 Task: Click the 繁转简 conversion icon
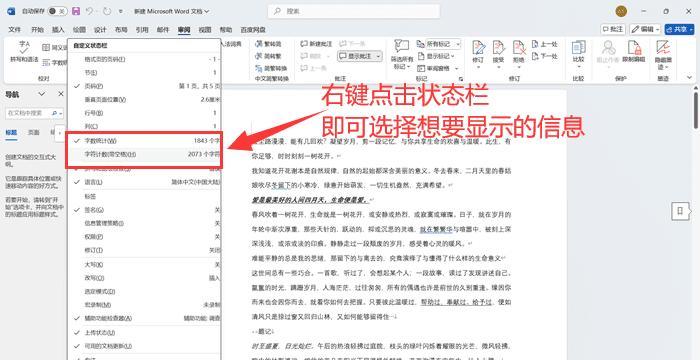click(258, 44)
